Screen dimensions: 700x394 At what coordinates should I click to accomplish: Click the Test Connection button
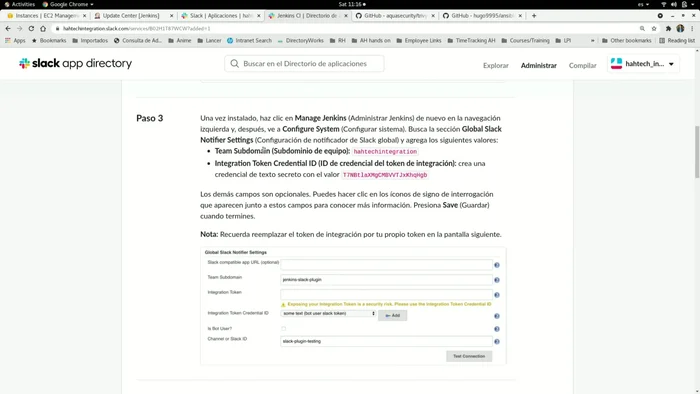point(469,356)
